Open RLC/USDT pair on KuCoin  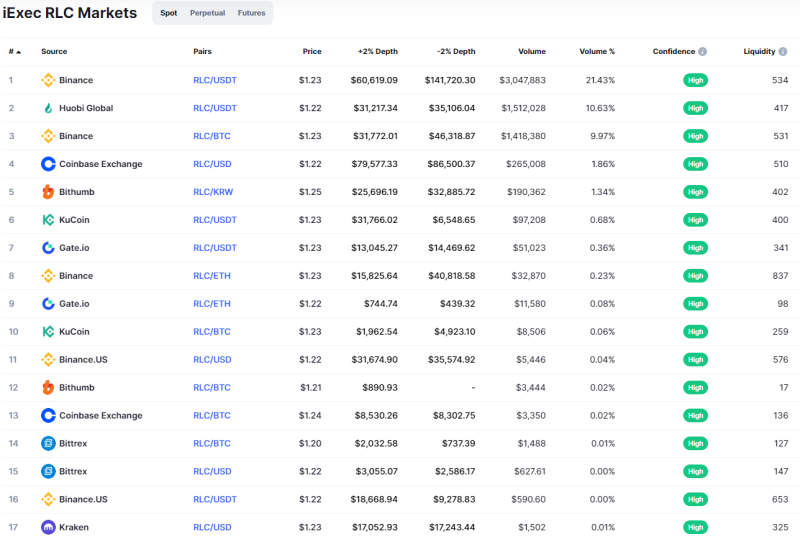pyautogui.click(x=215, y=220)
